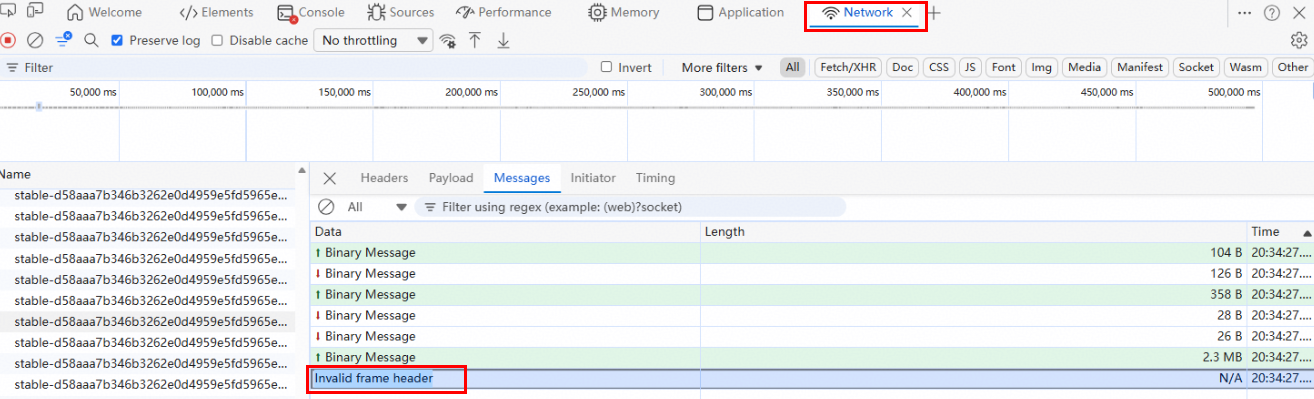Click the Data column header
Screen dimensions: 1314x399
[504, 231]
